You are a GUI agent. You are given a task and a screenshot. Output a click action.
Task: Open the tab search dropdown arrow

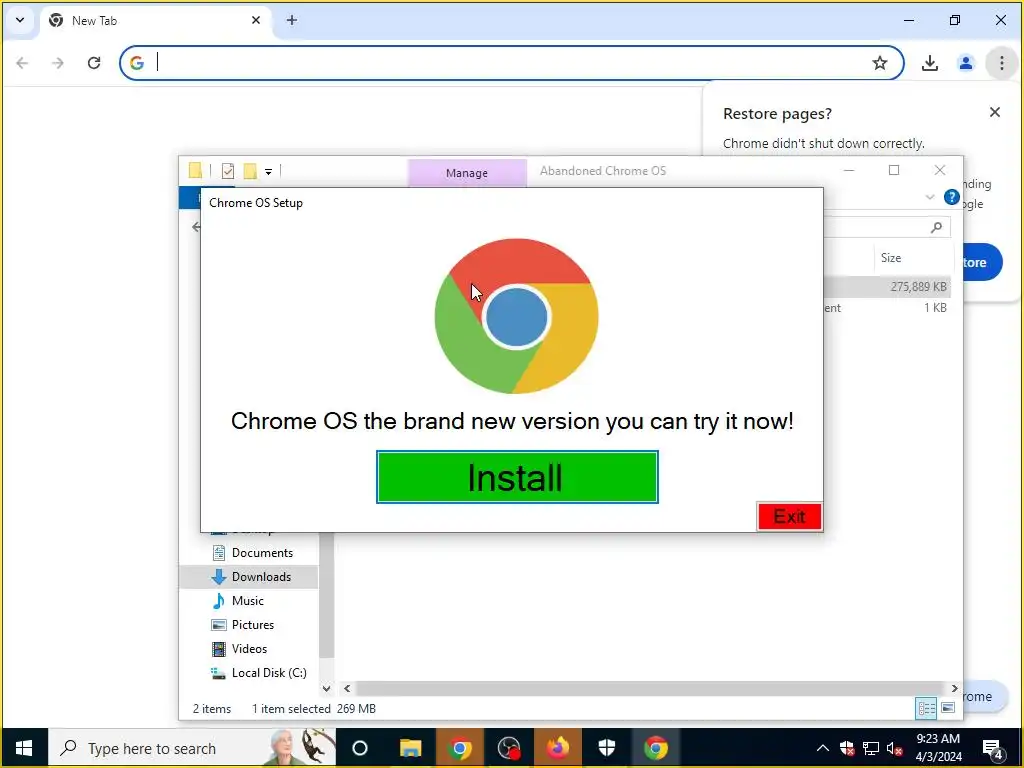click(20, 20)
